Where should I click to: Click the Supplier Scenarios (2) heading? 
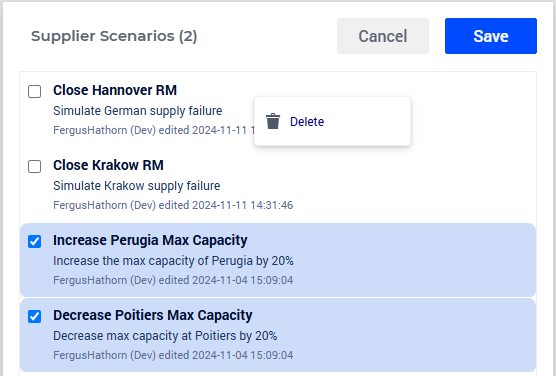114,36
